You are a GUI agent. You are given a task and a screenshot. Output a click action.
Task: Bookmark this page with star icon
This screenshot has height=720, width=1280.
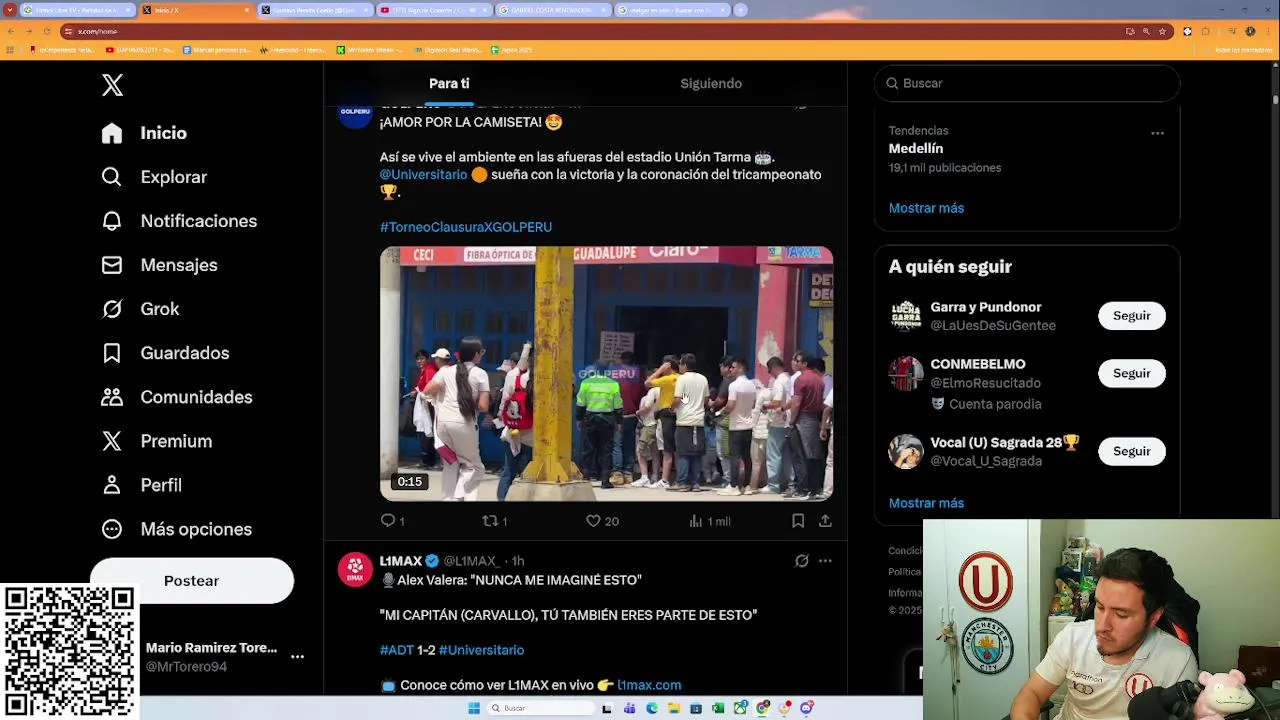click(x=1162, y=31)
